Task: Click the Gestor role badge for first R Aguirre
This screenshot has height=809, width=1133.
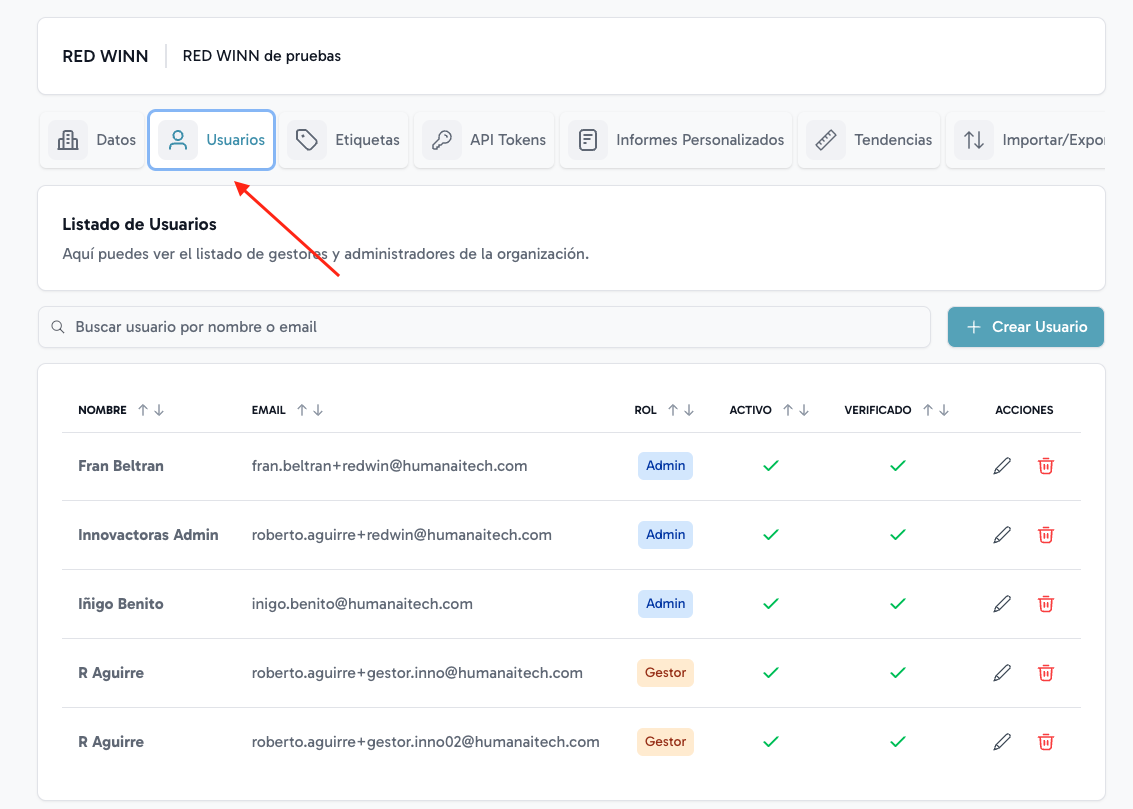Action: pos(665,673)
